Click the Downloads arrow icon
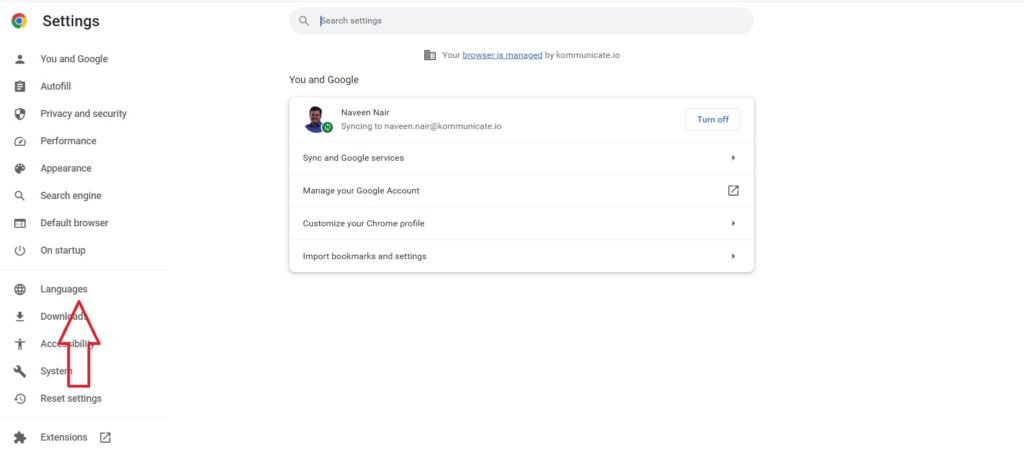This screenshot has height=457, width=1024. pyautogui.click(x=20, y=317)
